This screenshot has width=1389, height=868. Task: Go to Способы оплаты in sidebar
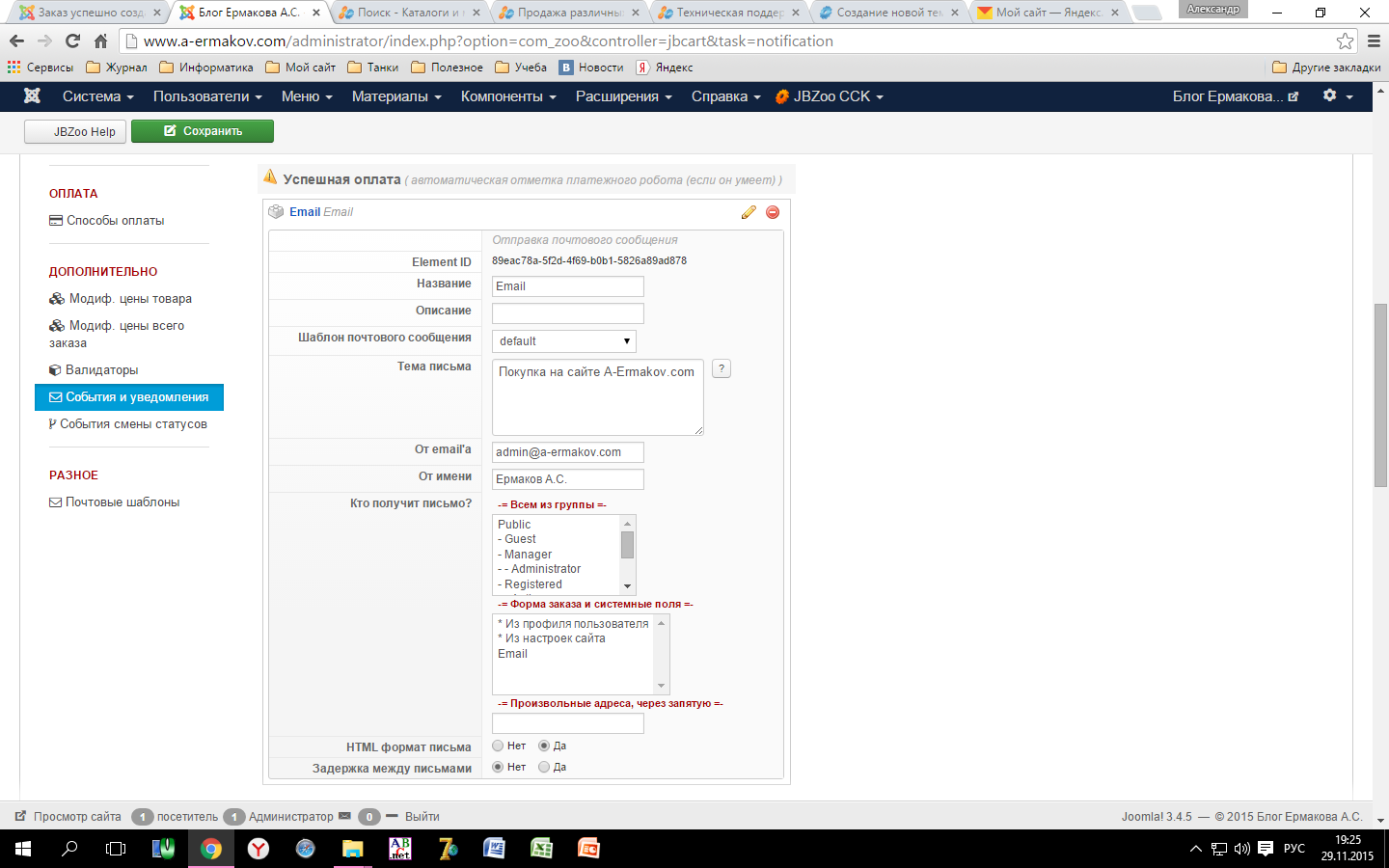115,221
